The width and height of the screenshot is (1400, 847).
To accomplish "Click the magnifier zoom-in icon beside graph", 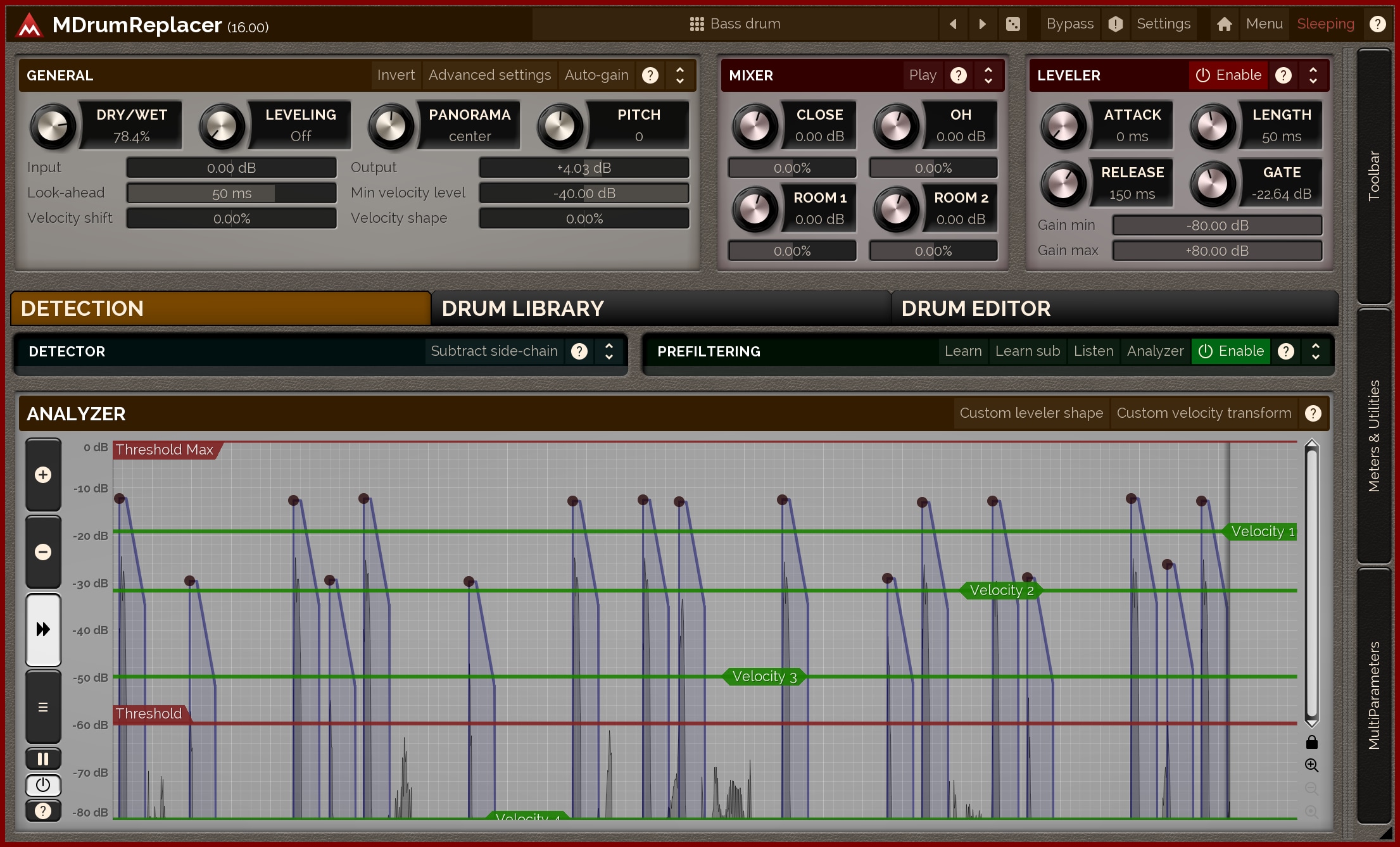I will (1312, 765).
